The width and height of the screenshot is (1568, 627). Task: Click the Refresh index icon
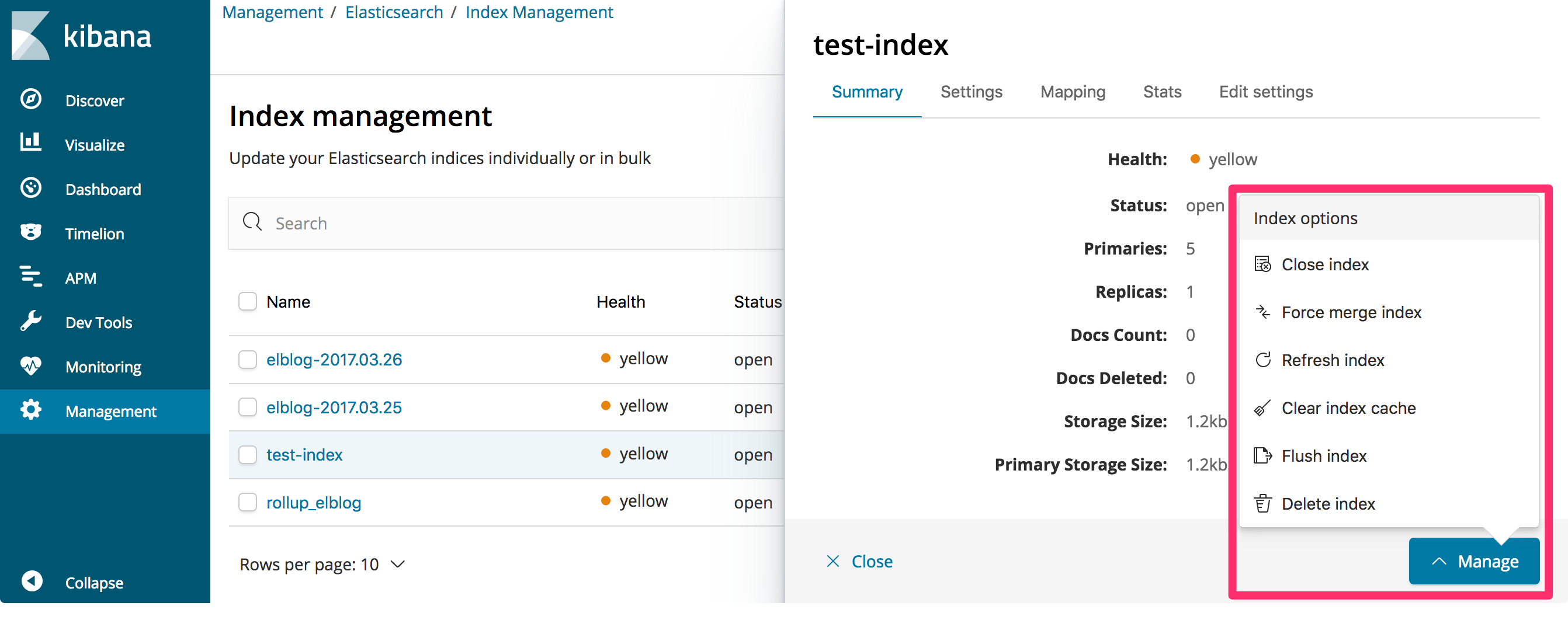1262,360
